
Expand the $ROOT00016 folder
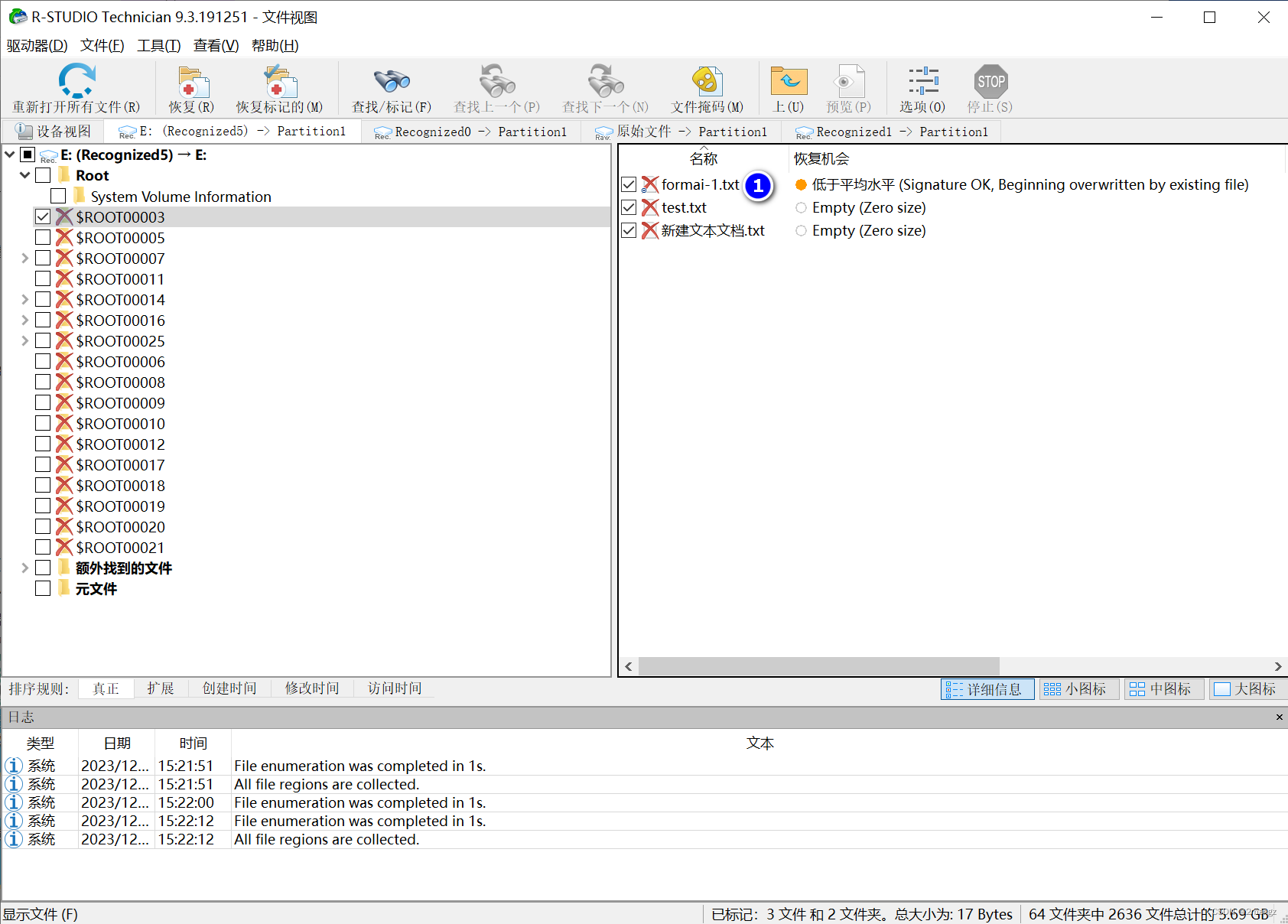pyautogui.click(x=25, y=320)
